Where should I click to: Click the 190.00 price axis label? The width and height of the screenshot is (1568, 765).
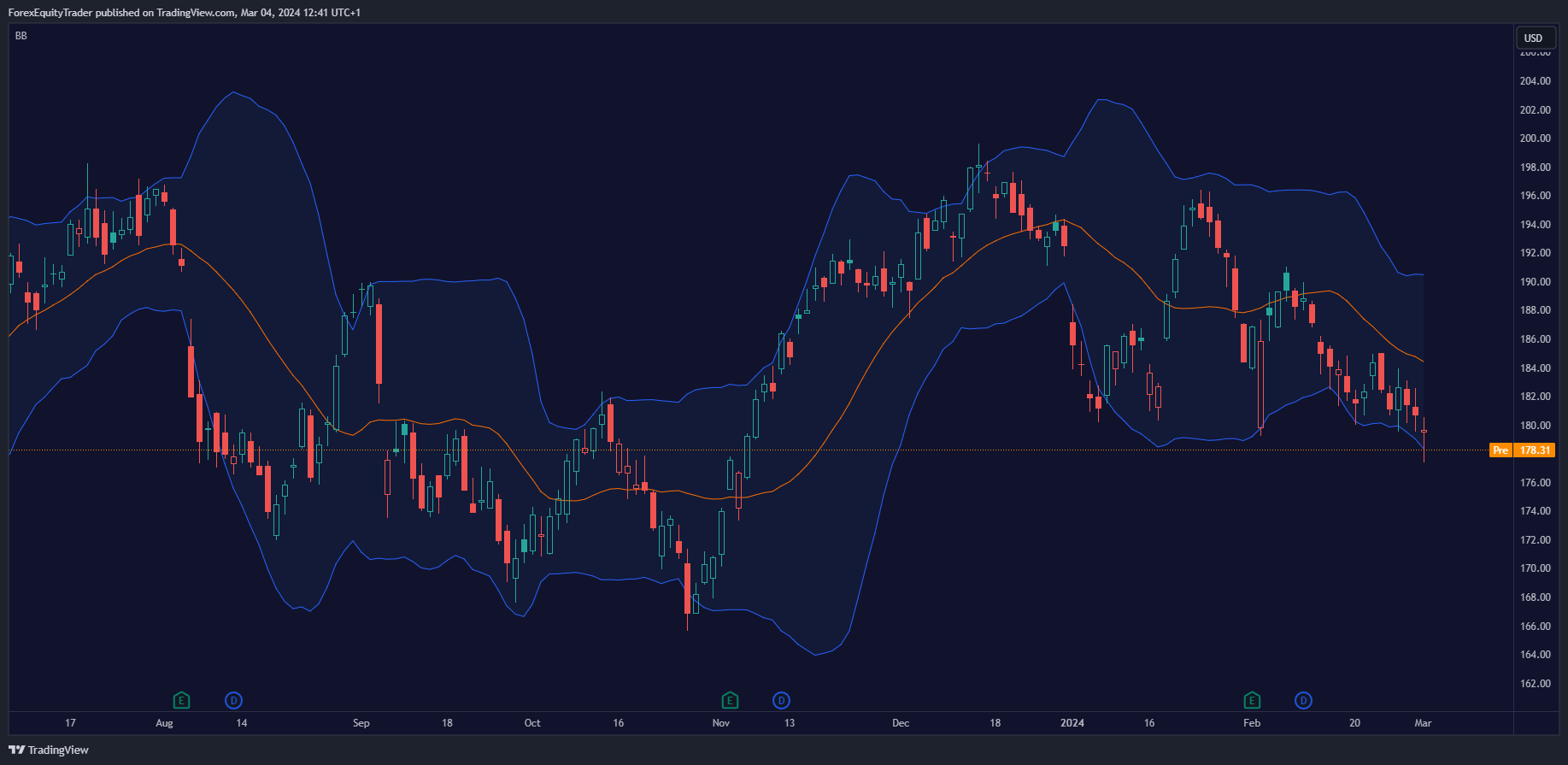[1535, 282]
